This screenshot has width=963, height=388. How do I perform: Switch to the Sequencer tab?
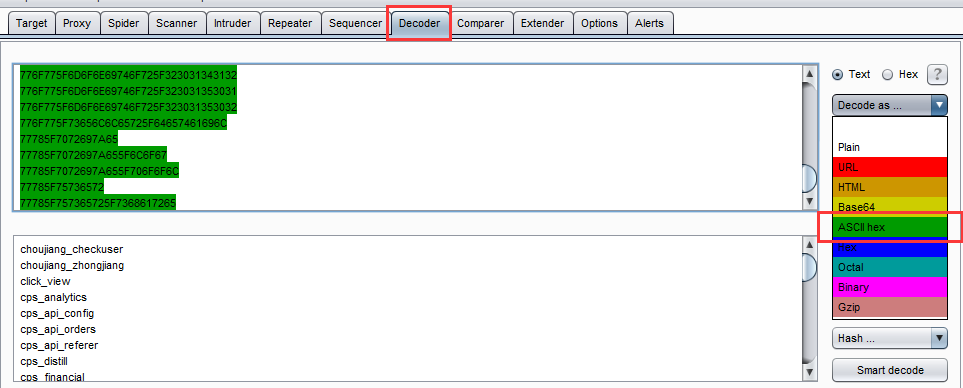coord(356,23)
